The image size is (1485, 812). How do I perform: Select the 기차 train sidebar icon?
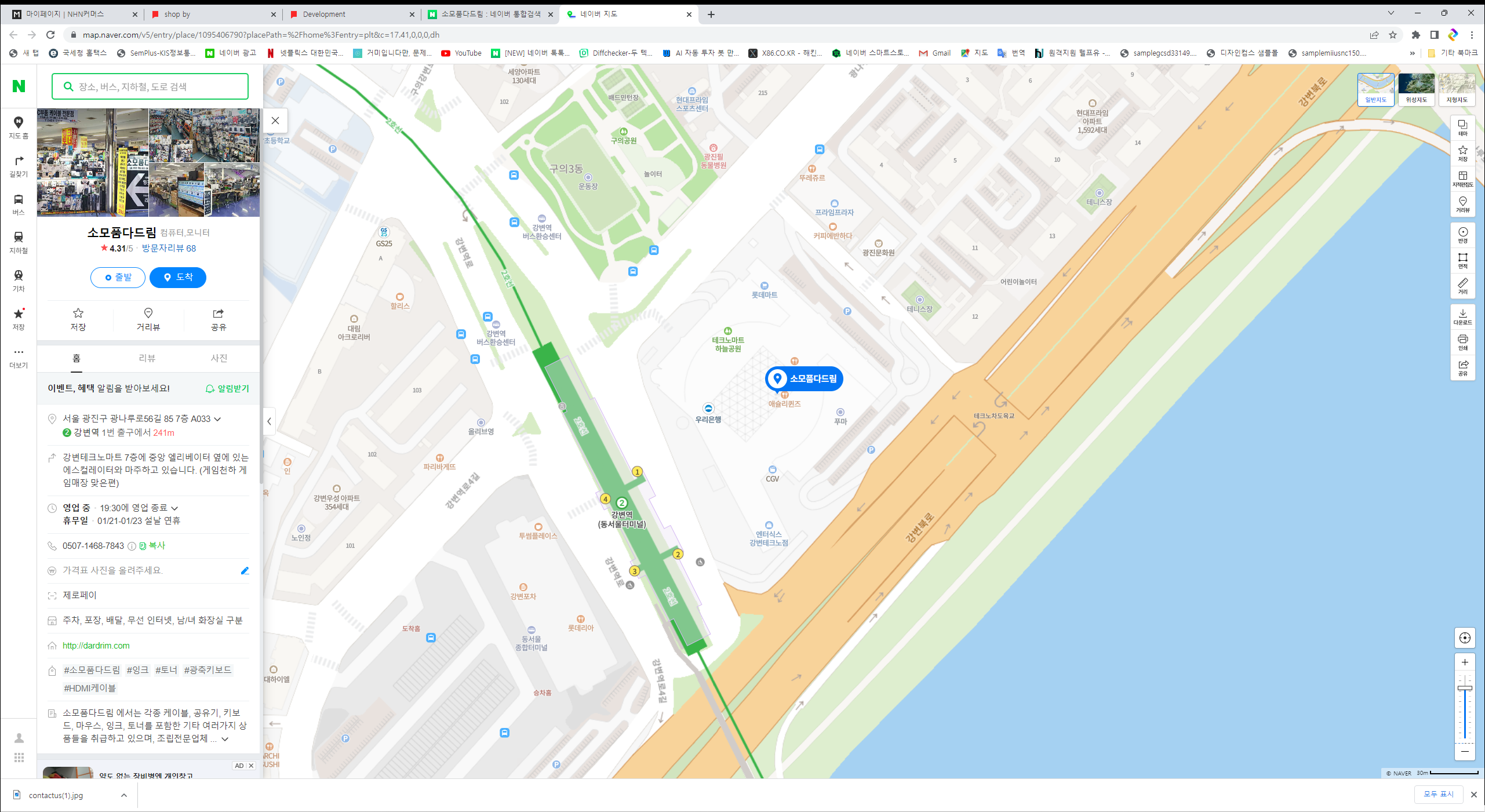pyautogui.click(x=19, y=281)
